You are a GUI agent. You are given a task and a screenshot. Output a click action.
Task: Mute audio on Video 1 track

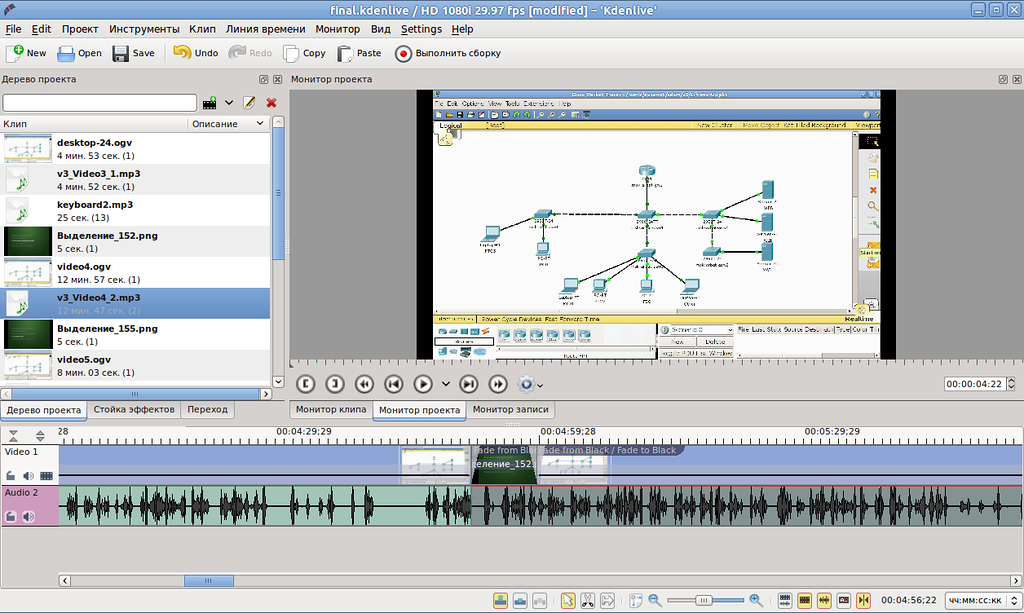pos(28,476)
